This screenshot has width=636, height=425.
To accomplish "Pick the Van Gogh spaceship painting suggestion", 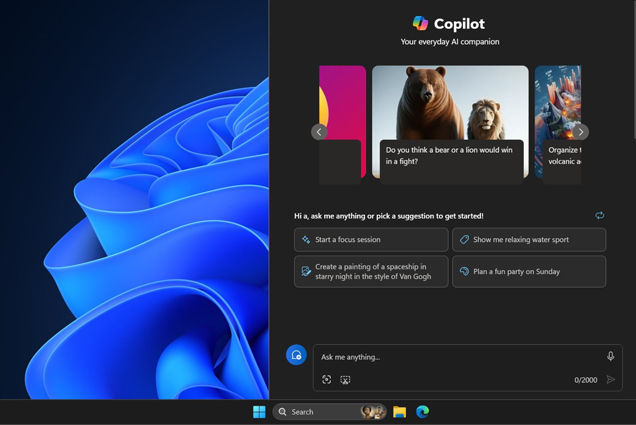I will [371, 272].
